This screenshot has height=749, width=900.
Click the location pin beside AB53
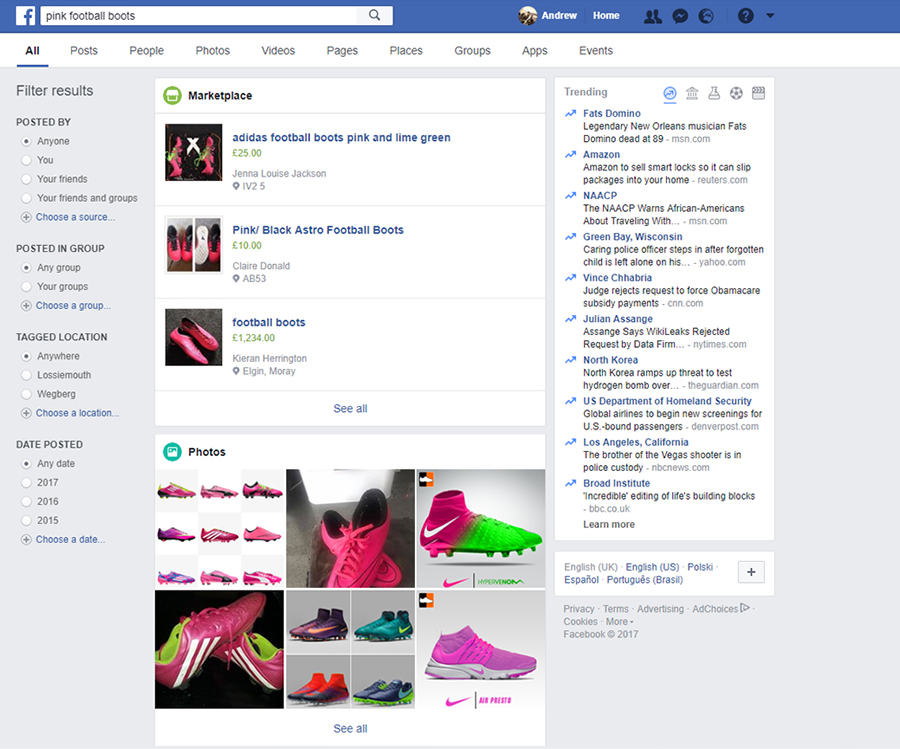[x=236, y=279]
